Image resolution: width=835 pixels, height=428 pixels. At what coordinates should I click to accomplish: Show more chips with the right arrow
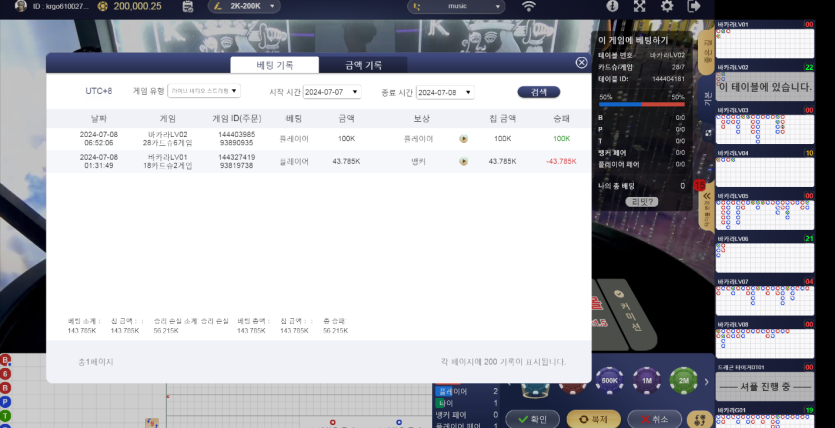707,381
